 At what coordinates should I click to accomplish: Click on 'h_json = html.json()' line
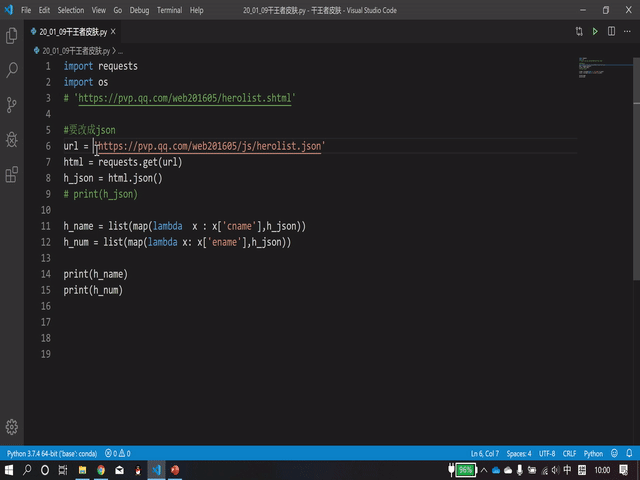pyautogui.click(x=113, y=178)
